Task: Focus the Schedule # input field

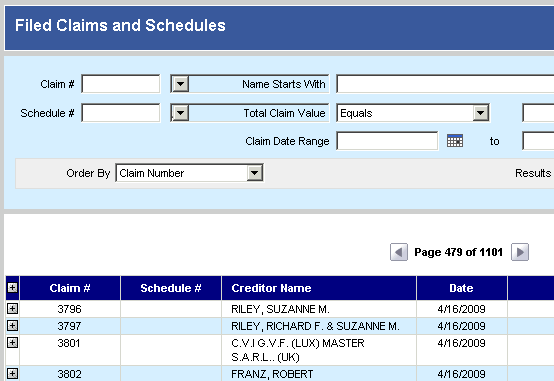Action: [x=121, y=113]
